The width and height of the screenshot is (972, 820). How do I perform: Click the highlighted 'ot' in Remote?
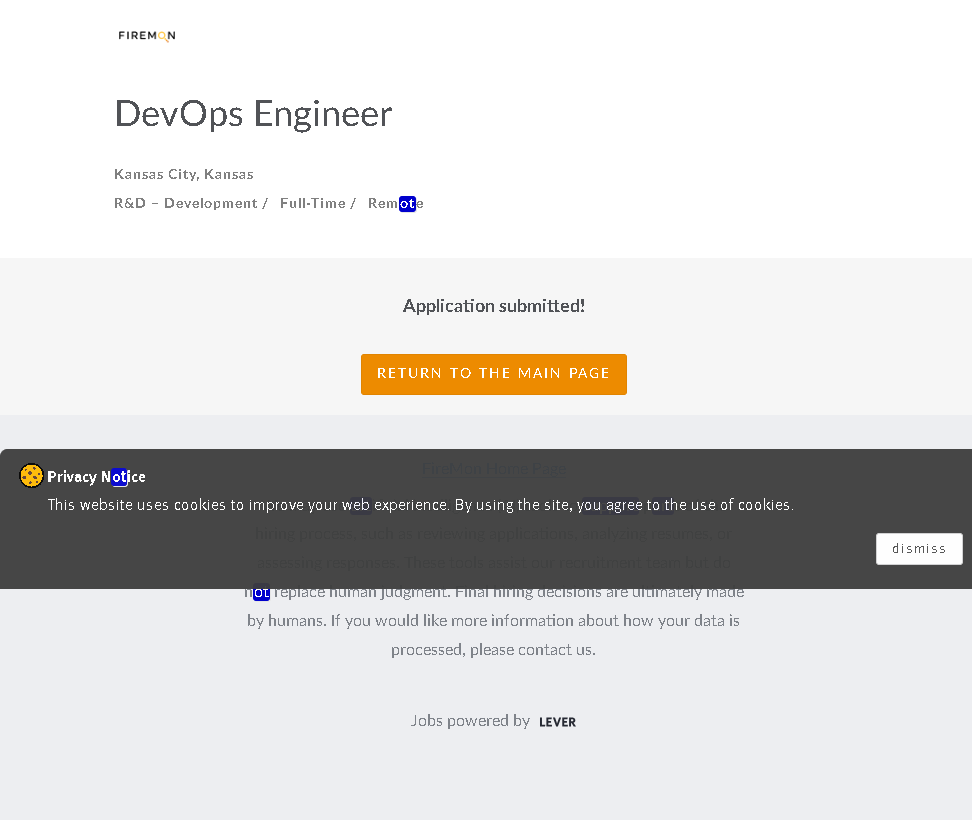pyautogui.click(x=407, y=204)
